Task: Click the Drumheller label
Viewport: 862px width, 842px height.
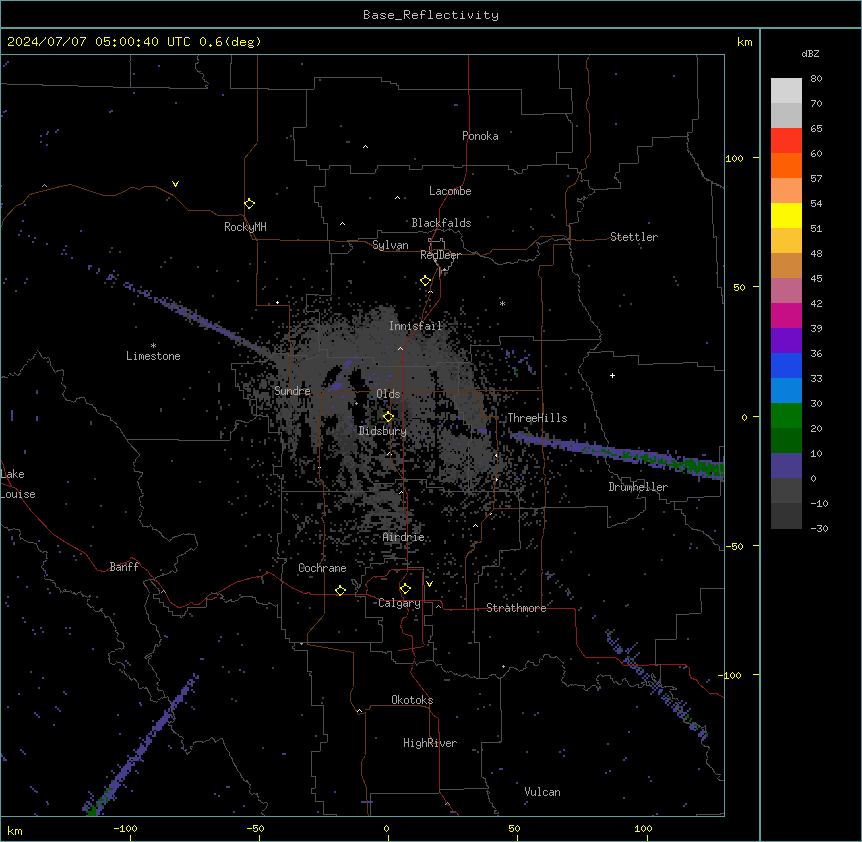Action: (638, 487)
